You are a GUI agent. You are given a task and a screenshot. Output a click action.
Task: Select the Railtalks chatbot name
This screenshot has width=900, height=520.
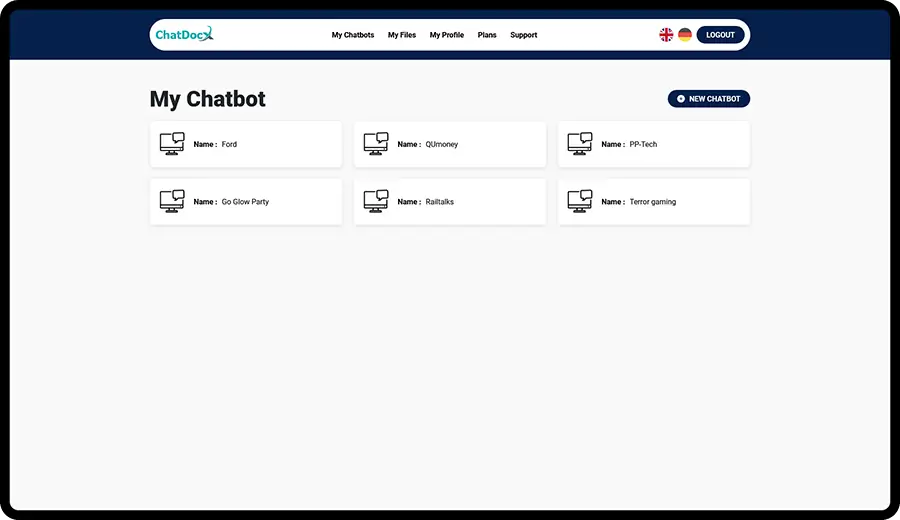point(439,202)
